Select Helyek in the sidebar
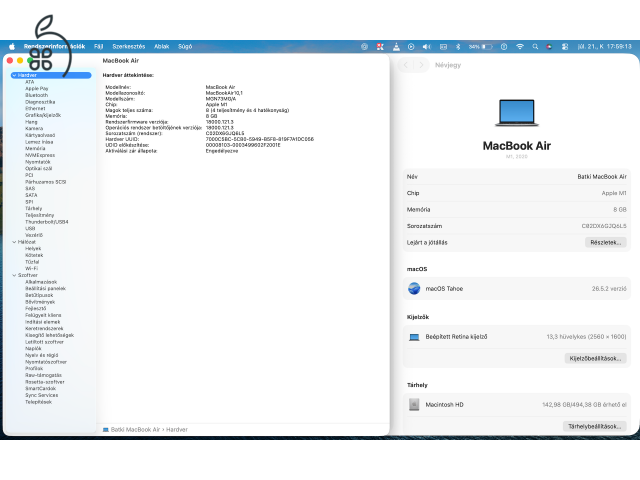640x480 pixels. 33,249
